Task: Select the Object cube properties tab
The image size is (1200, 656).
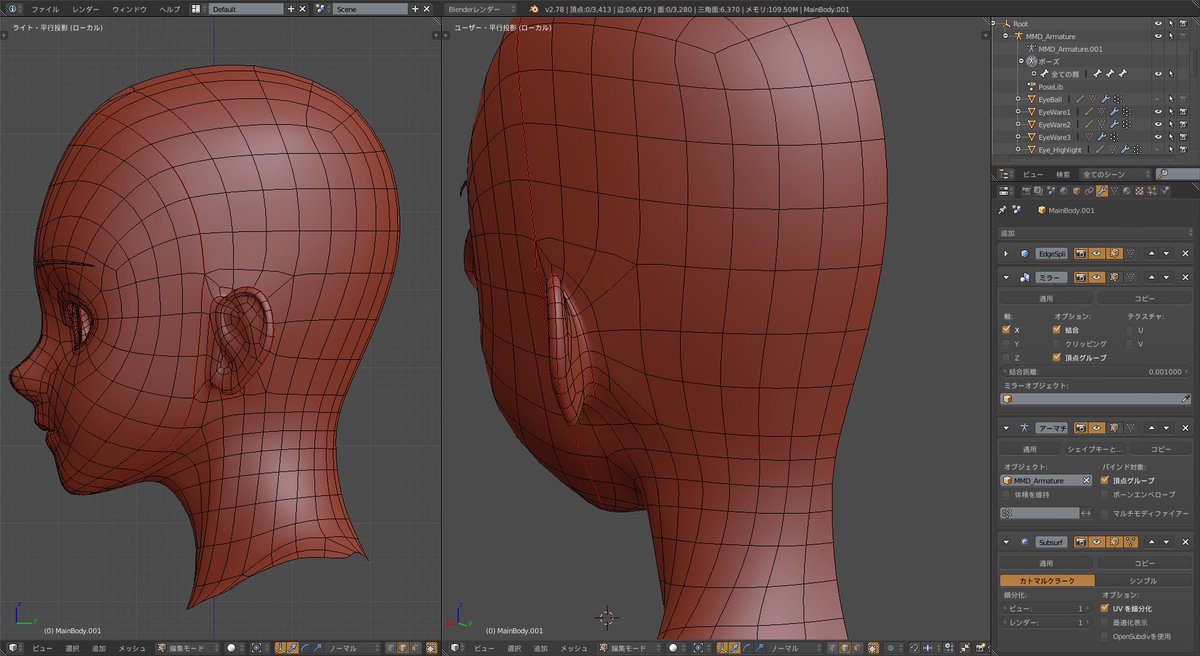Action: pos(1076,190)
